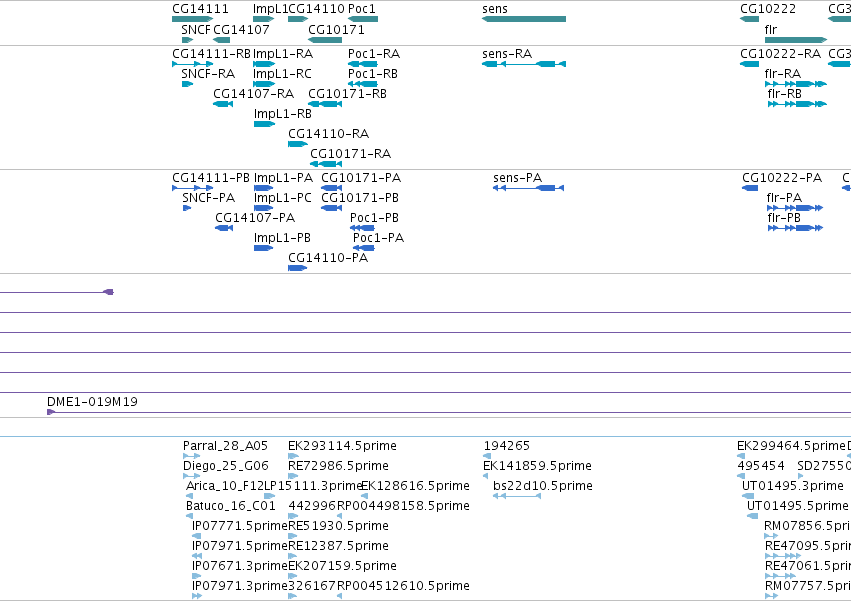Click the ImpL1-RC transcript label
This screenshot has width=851, height=601.
pos(282,74)
